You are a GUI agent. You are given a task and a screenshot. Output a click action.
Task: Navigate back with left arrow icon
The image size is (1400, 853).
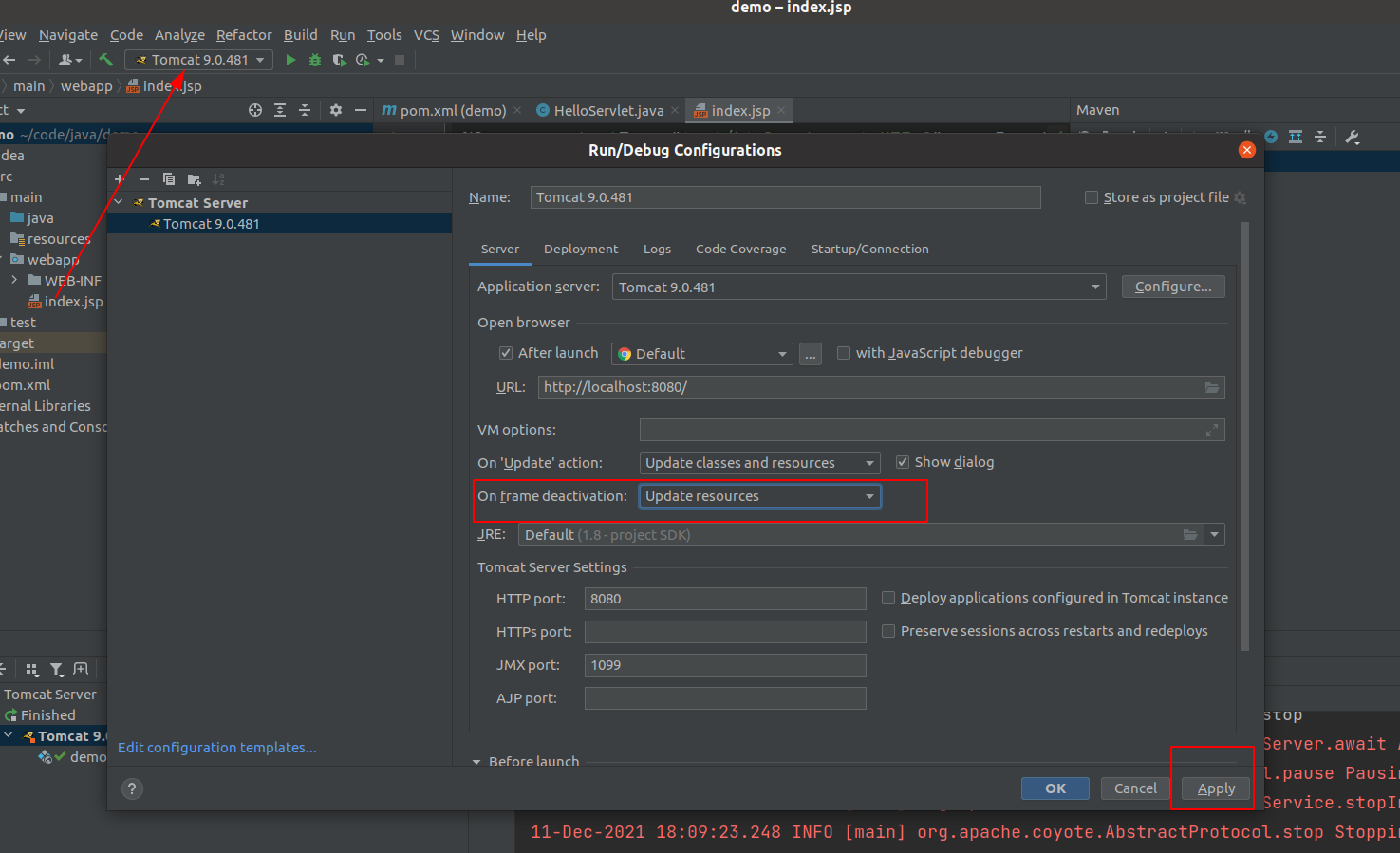[9, 60]
